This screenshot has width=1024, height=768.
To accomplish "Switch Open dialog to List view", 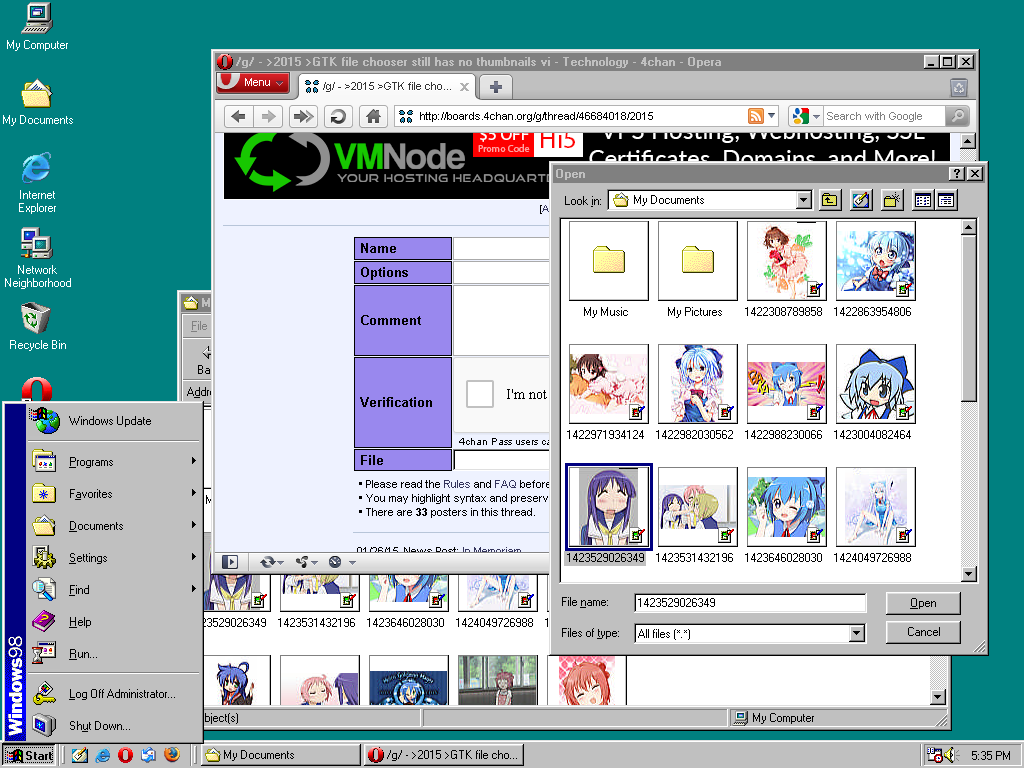I will pyautogui.click(x=923, y=200).
